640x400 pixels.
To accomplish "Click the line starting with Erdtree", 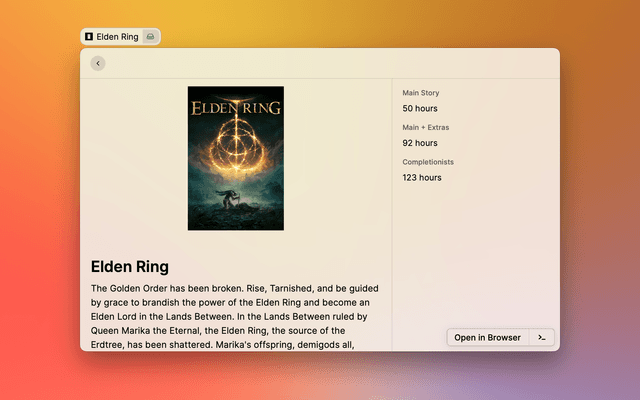I will (x=222, y=345).
